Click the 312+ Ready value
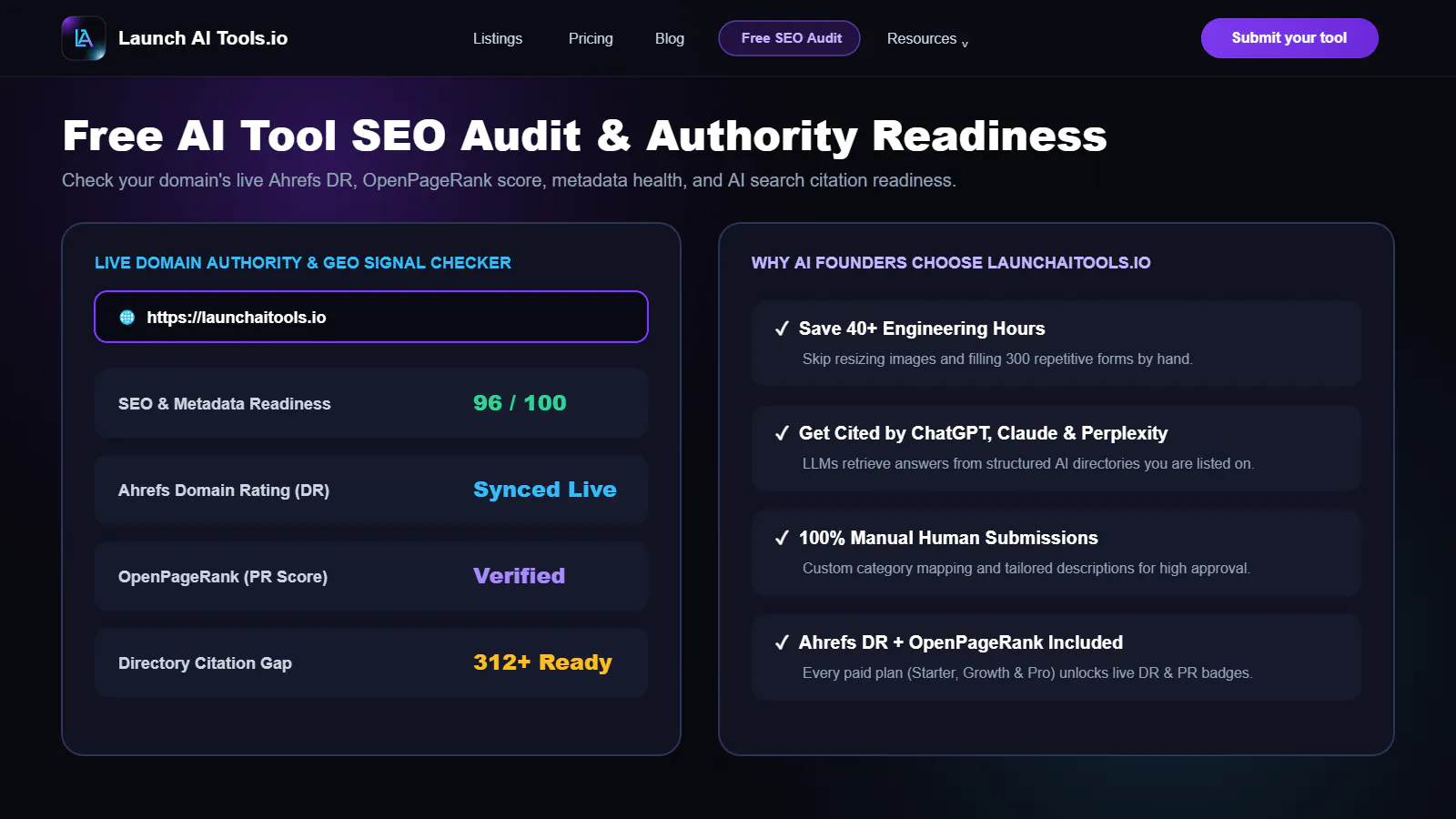 click(542, 662)
